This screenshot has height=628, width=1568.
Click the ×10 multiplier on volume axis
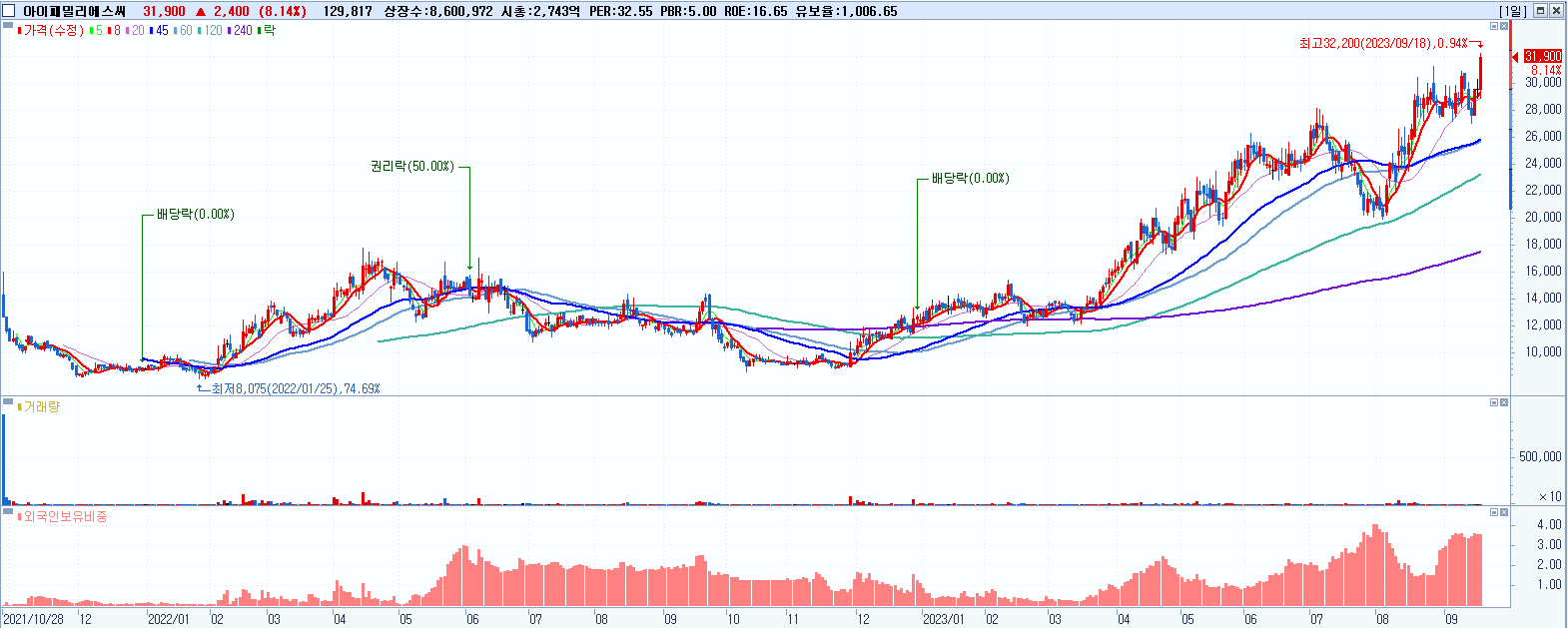point(1550,496)
